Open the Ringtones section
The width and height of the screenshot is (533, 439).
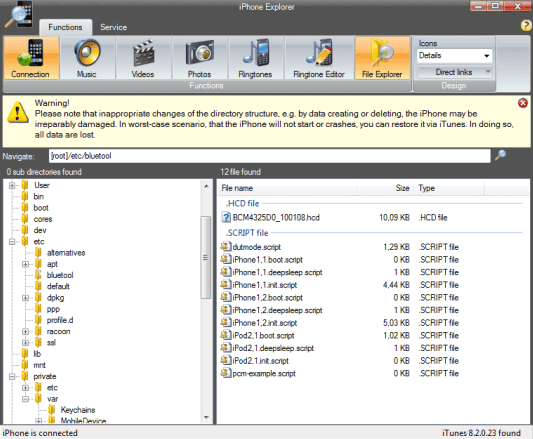point(256,58)
